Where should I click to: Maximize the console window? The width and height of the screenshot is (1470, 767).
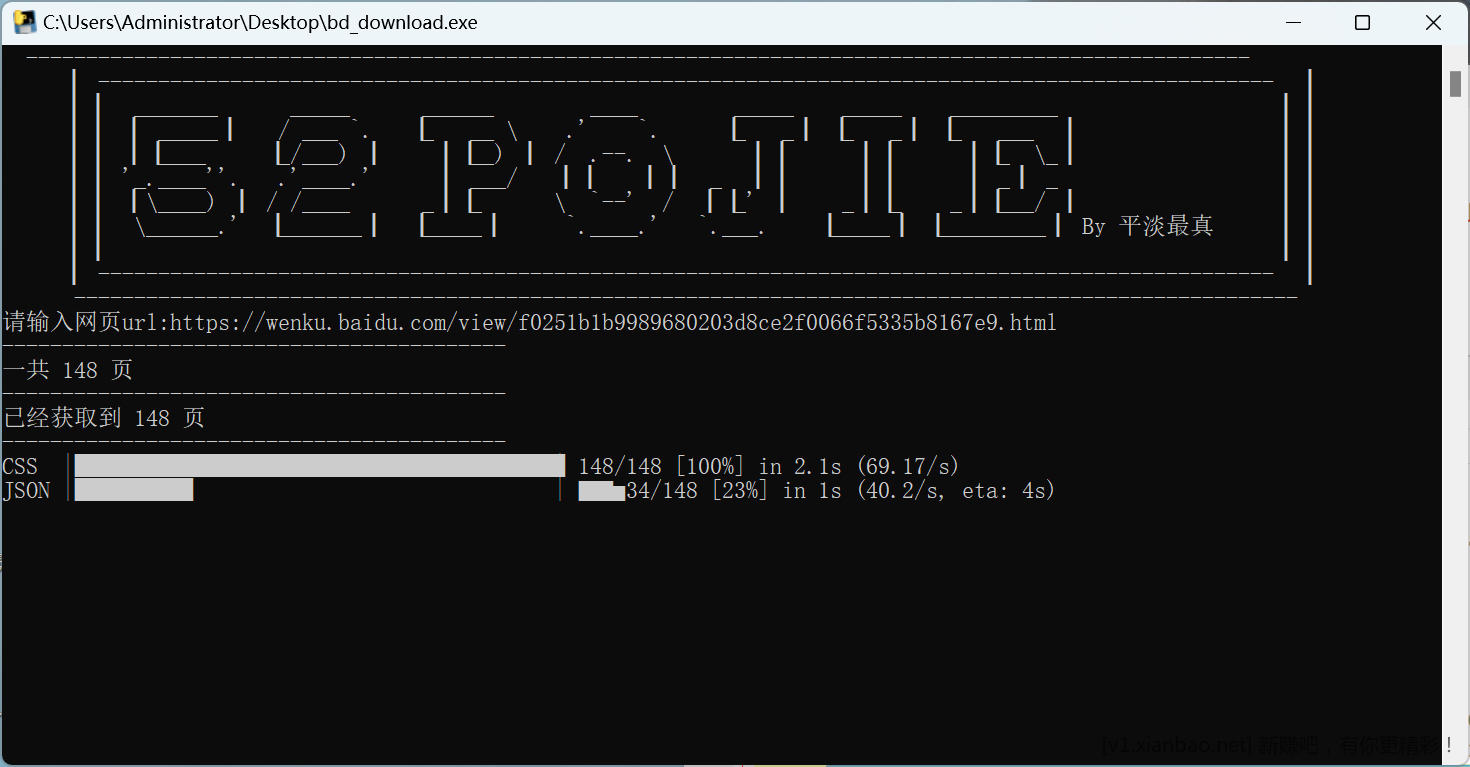coord(1362,22)
